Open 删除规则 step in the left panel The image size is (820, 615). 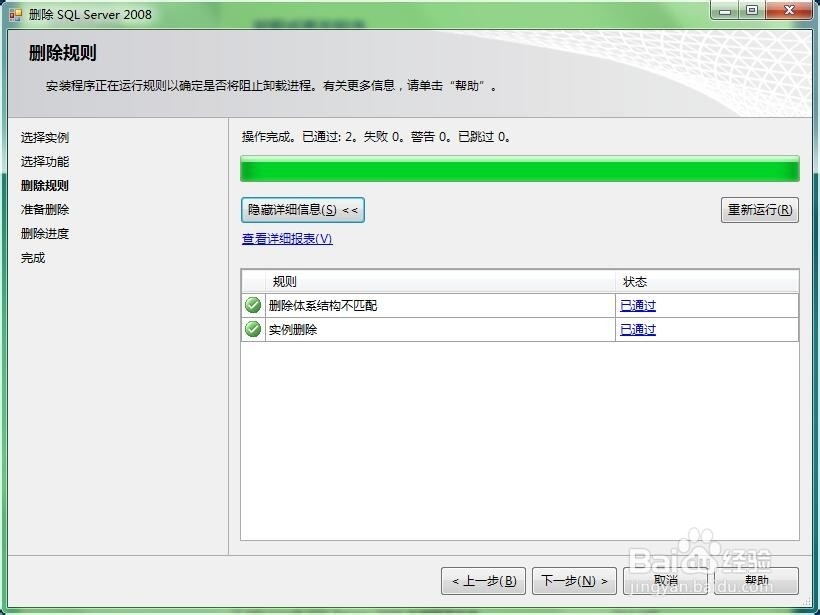pos(44,185)
